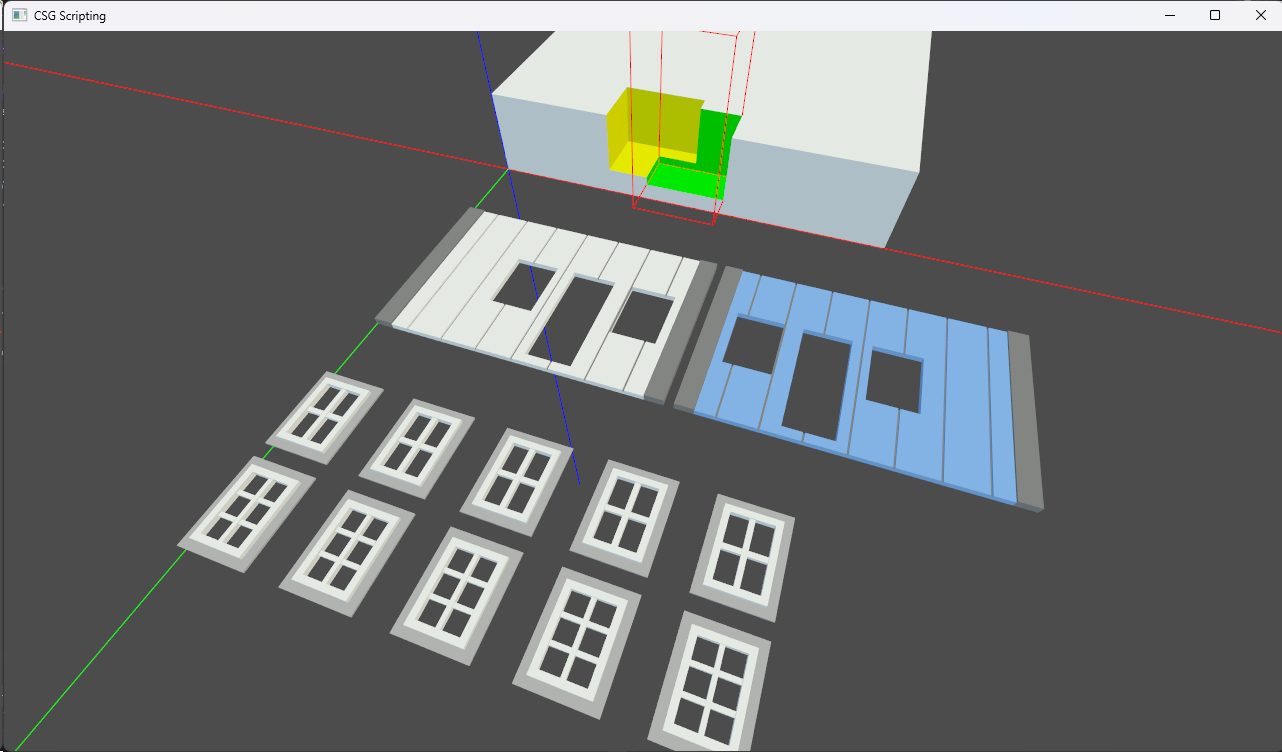
Task: Click the square window hole on the blue wall's right
Action: point(894,378)
